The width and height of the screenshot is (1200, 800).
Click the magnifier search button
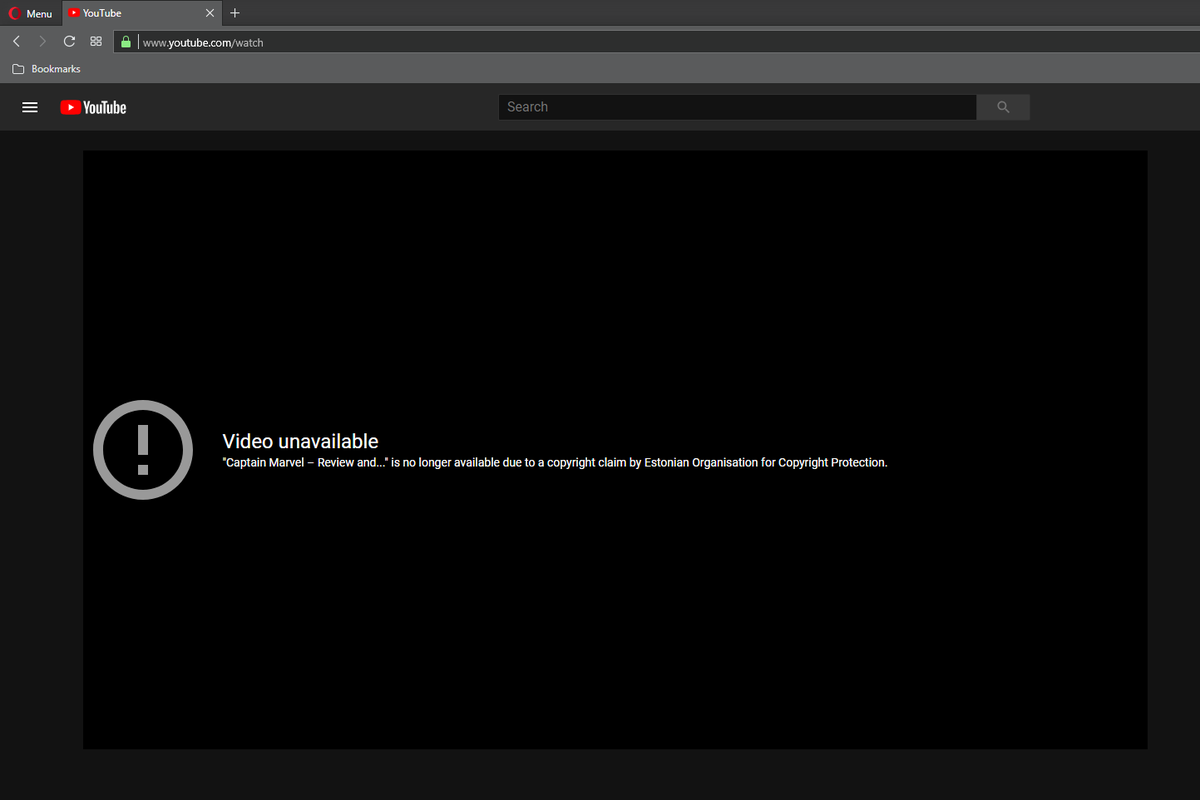(x=1003, y=107)
